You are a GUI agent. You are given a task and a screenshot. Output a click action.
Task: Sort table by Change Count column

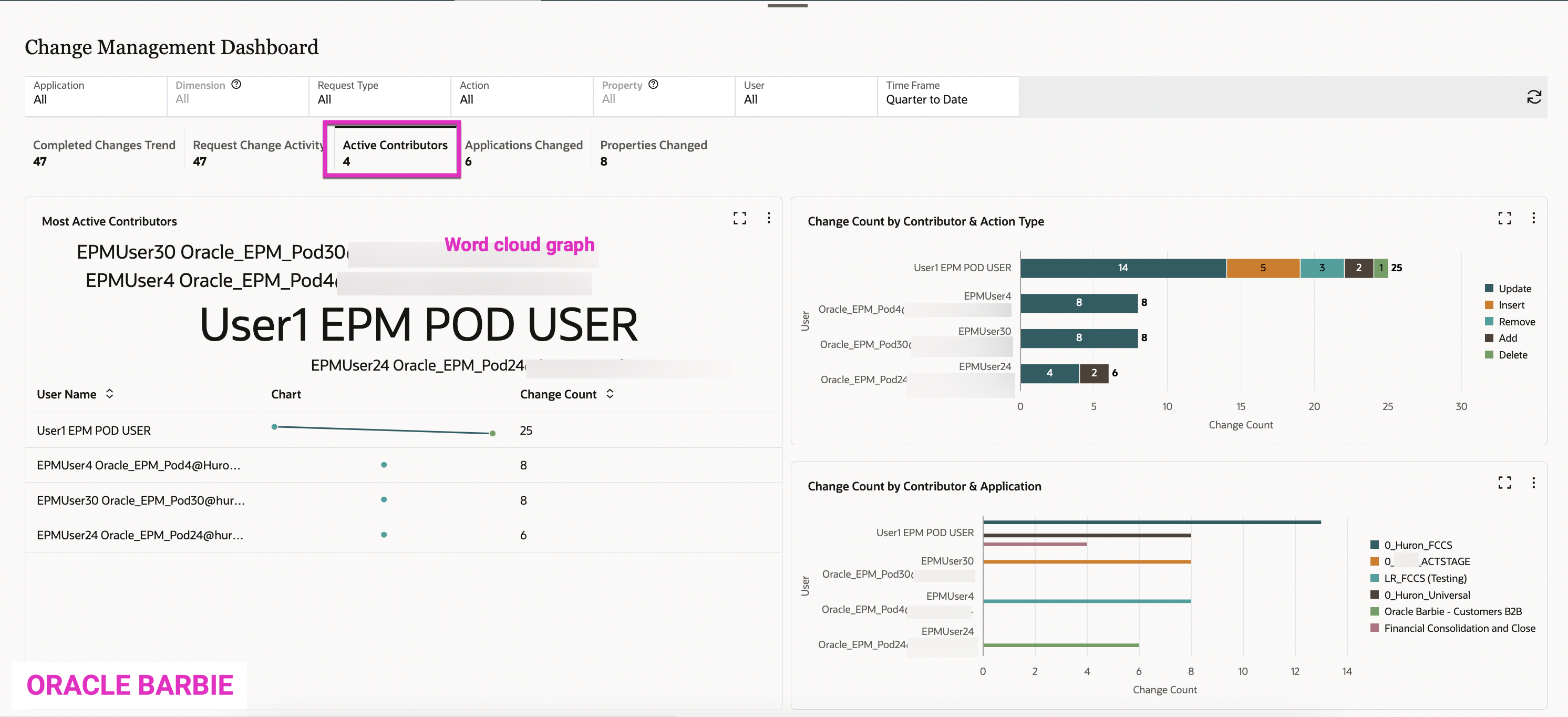(610, 394)
